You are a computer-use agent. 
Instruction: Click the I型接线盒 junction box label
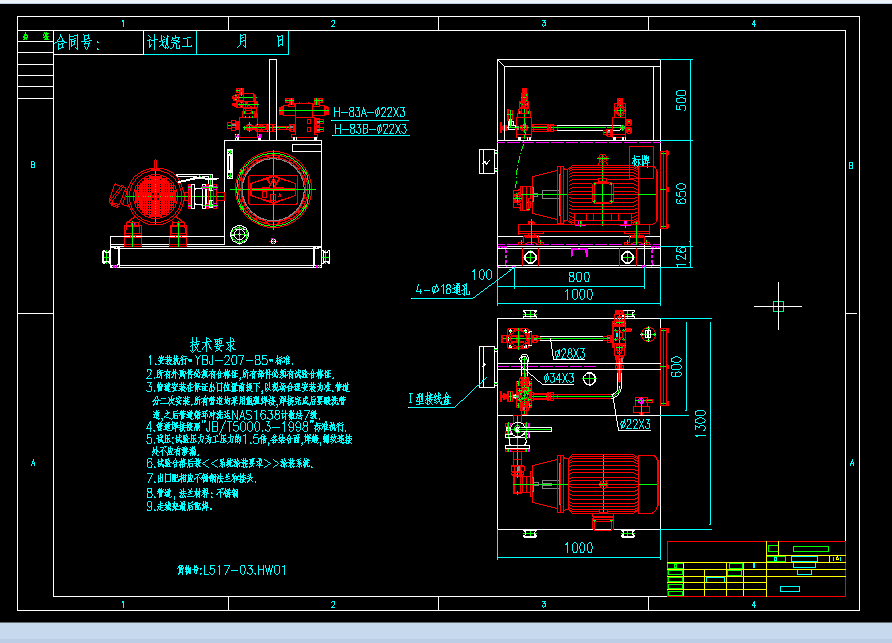pyautogui.click(x=430, y=399)
